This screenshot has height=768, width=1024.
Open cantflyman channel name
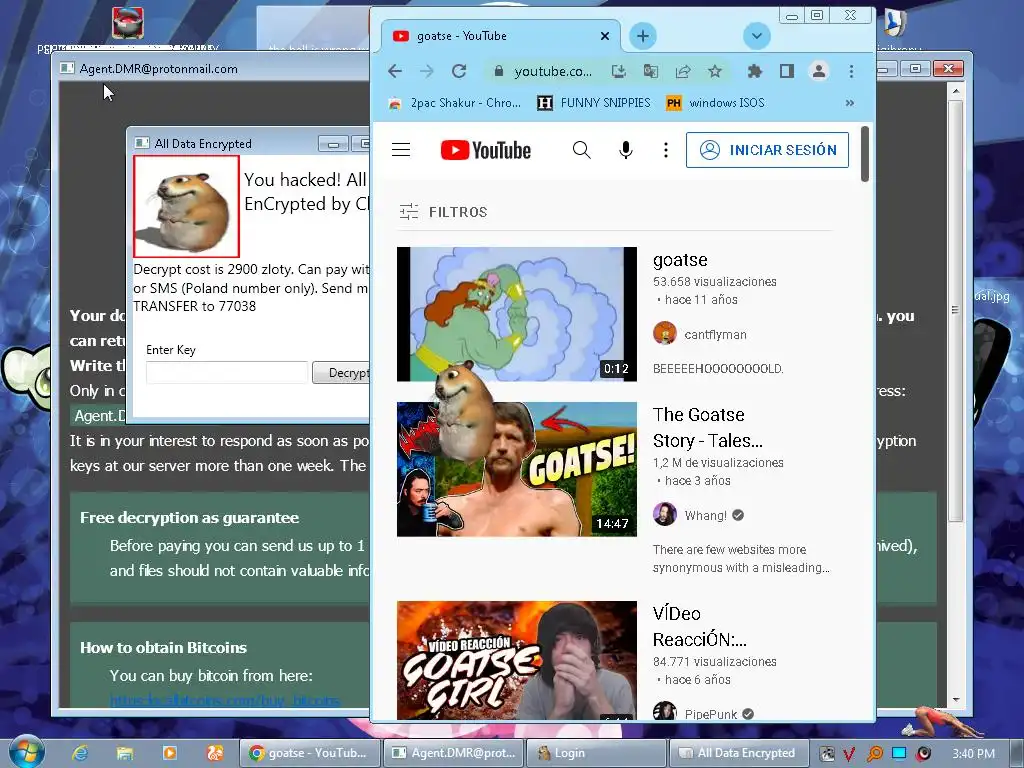tap(715, 334)
